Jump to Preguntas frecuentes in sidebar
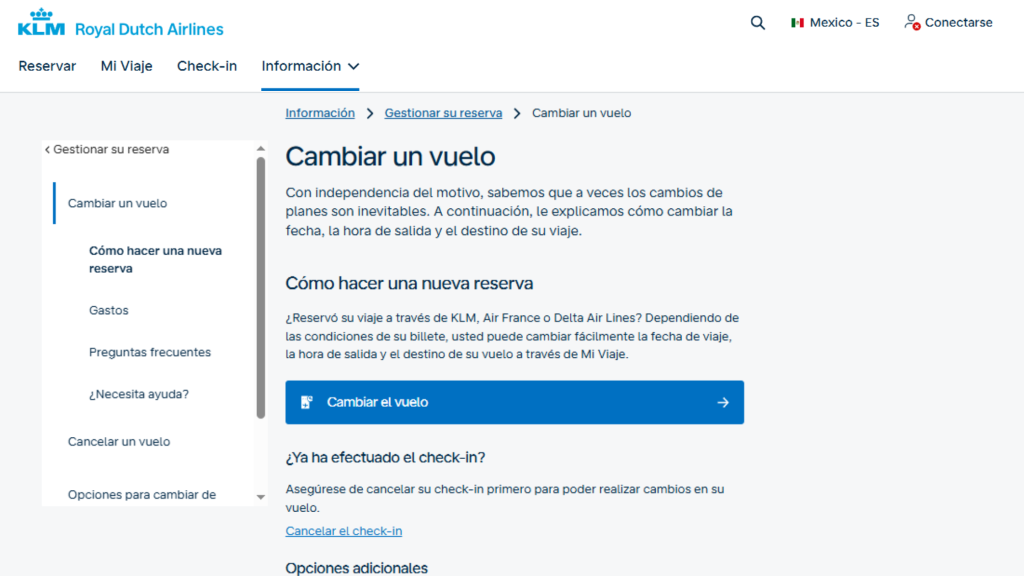The height and width of the screenshot is (576, 1024). (150, 352)
